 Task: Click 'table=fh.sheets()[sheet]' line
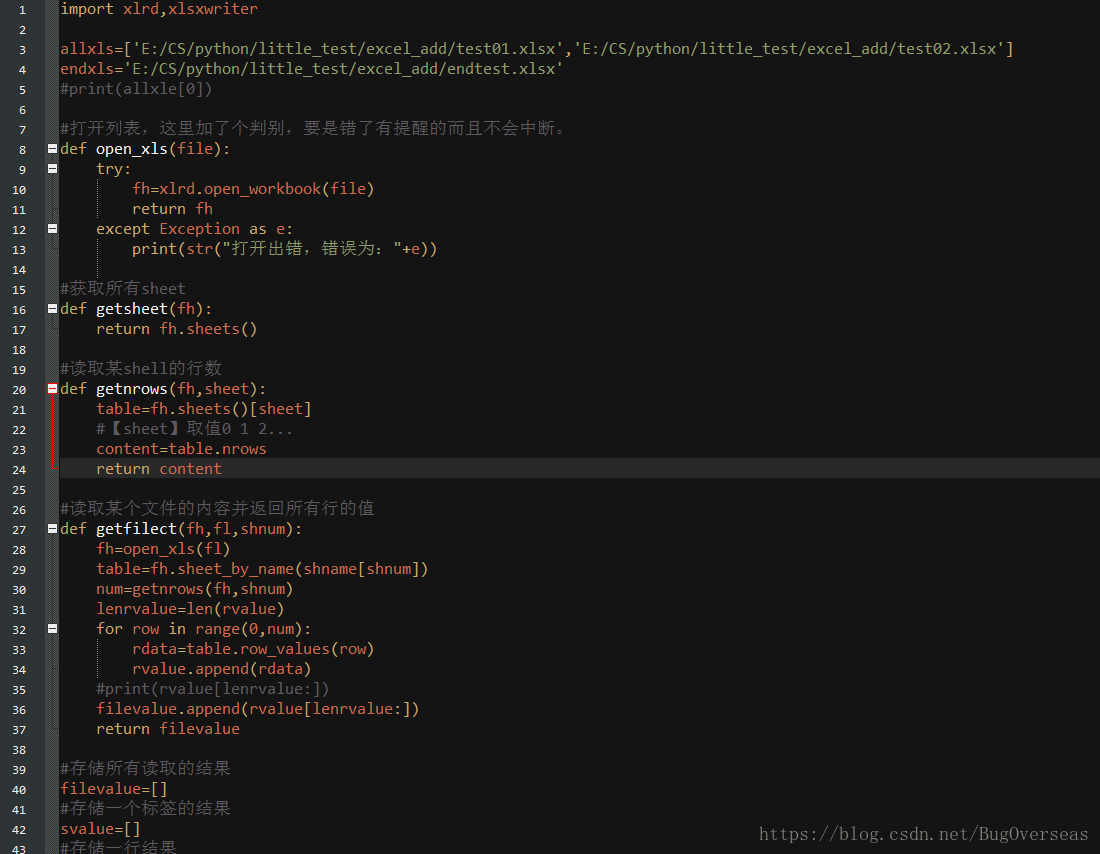204,409
